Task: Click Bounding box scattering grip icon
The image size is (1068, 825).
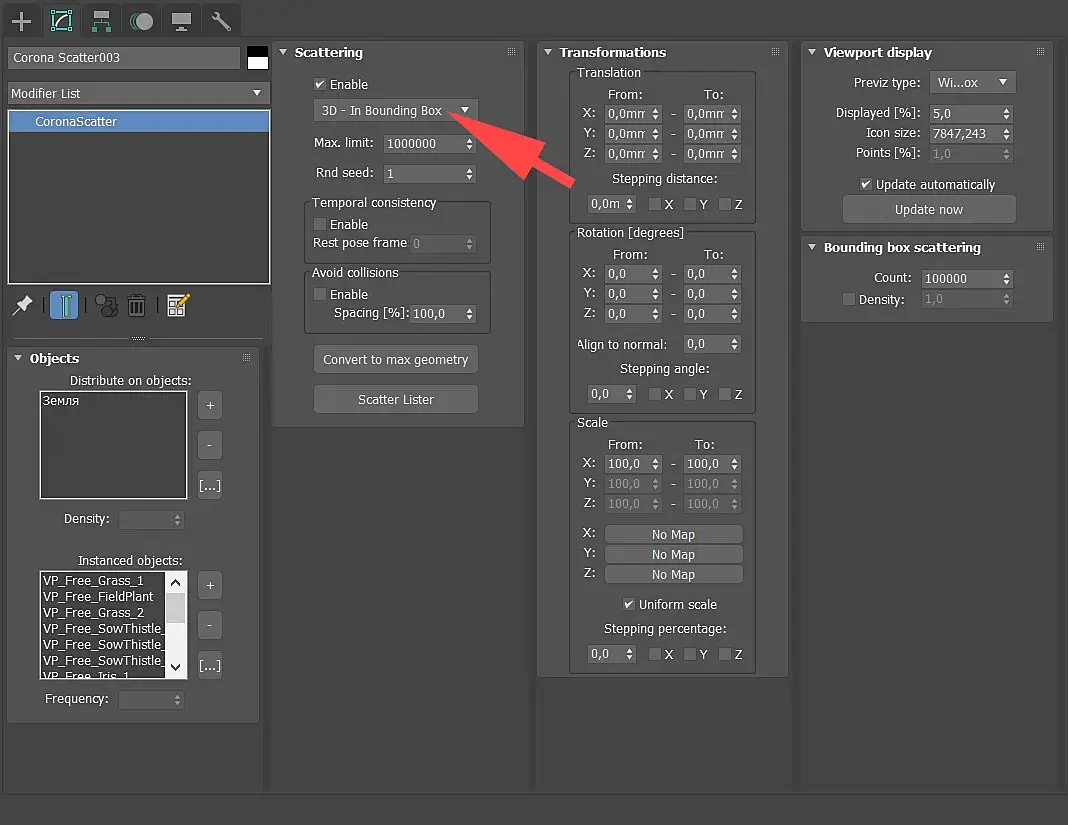Action: tap(1040, 247)
